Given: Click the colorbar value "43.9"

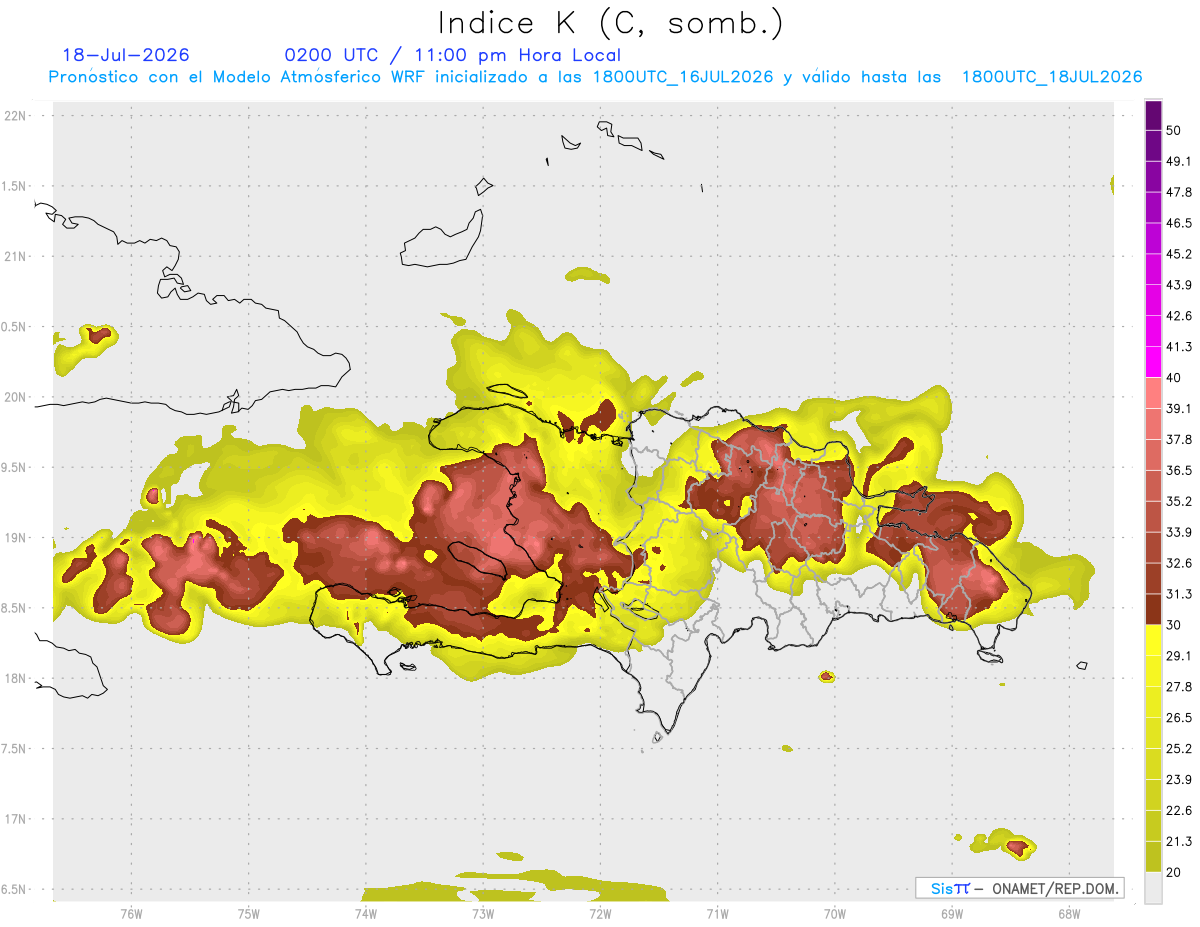Looking at the screenshot, I should pyautogui.click(x=1179, y=285).
